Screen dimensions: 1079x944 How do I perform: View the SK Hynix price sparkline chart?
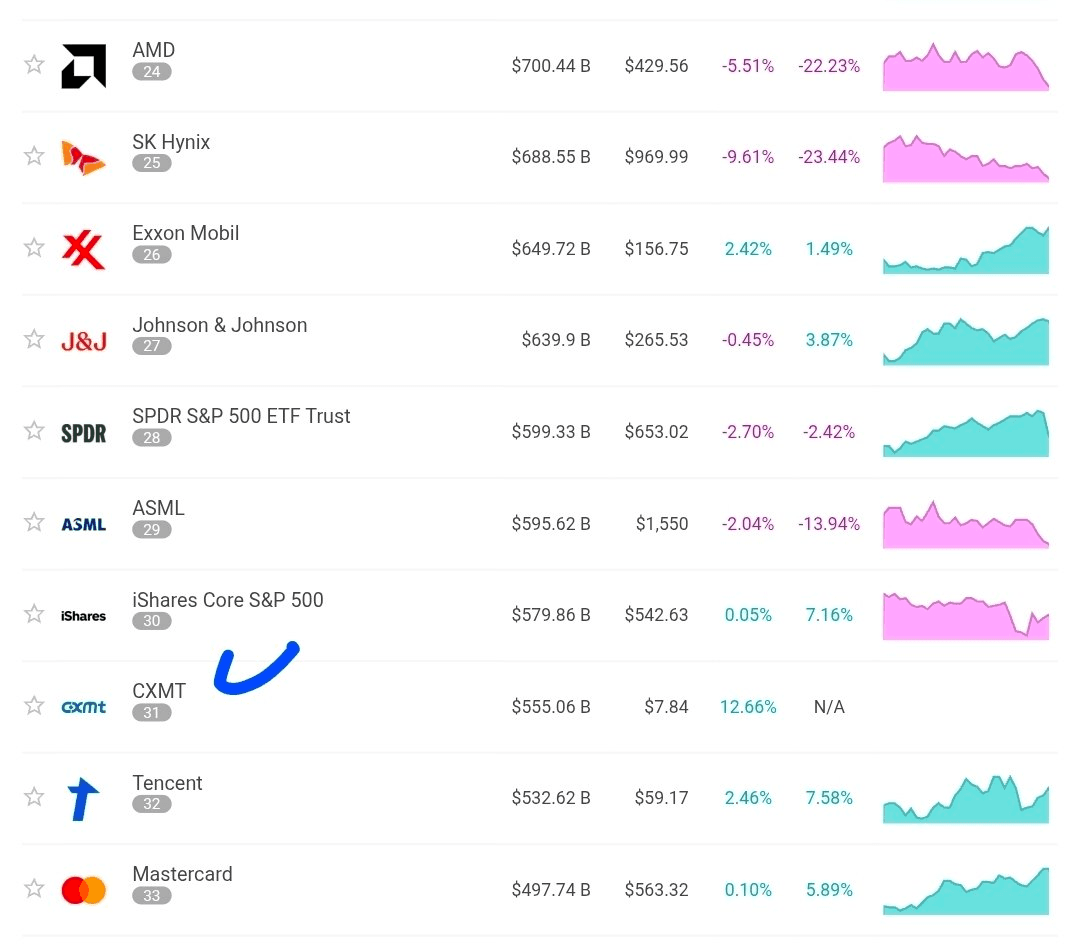965,158
